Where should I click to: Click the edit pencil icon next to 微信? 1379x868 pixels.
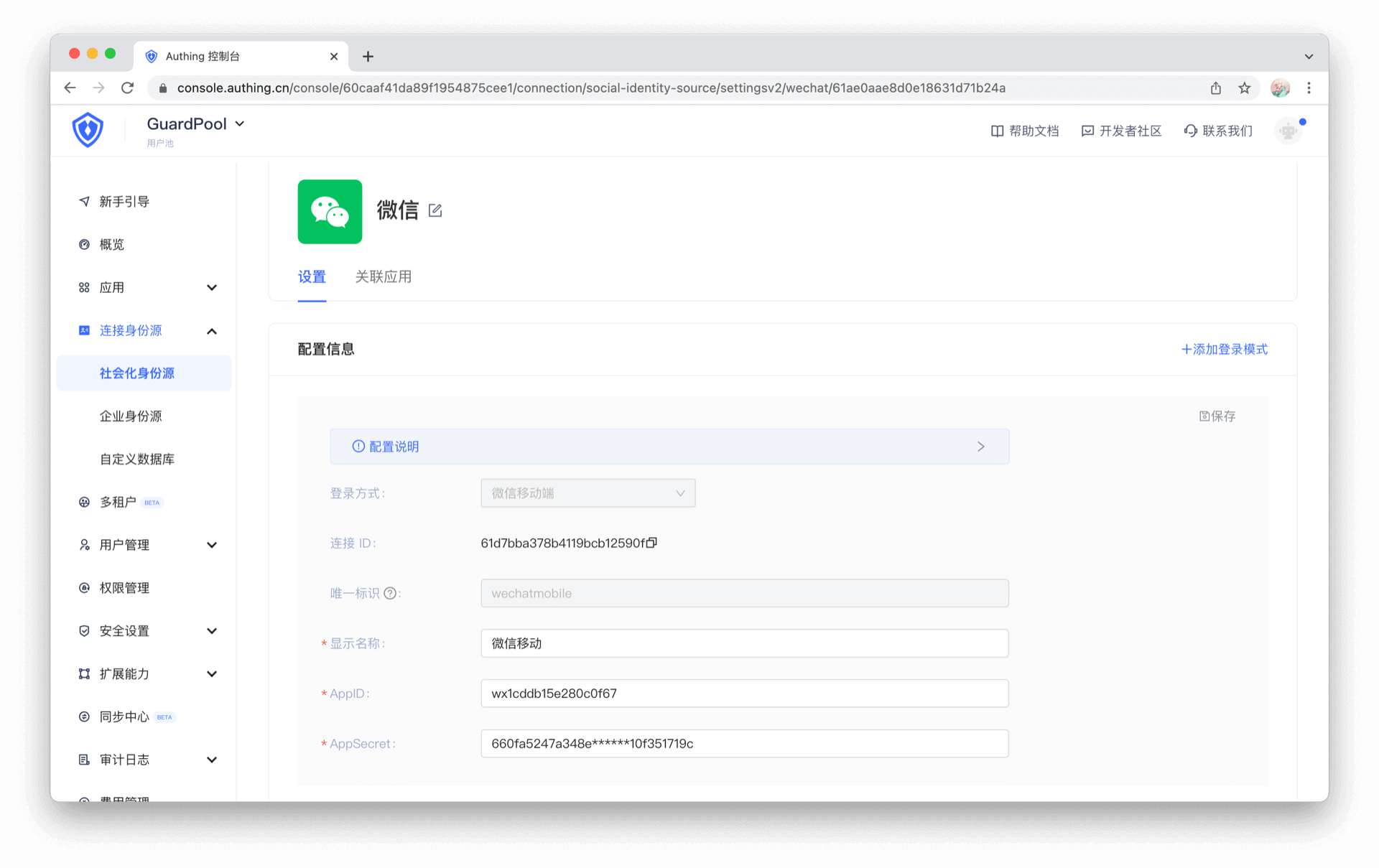(435, 210)
